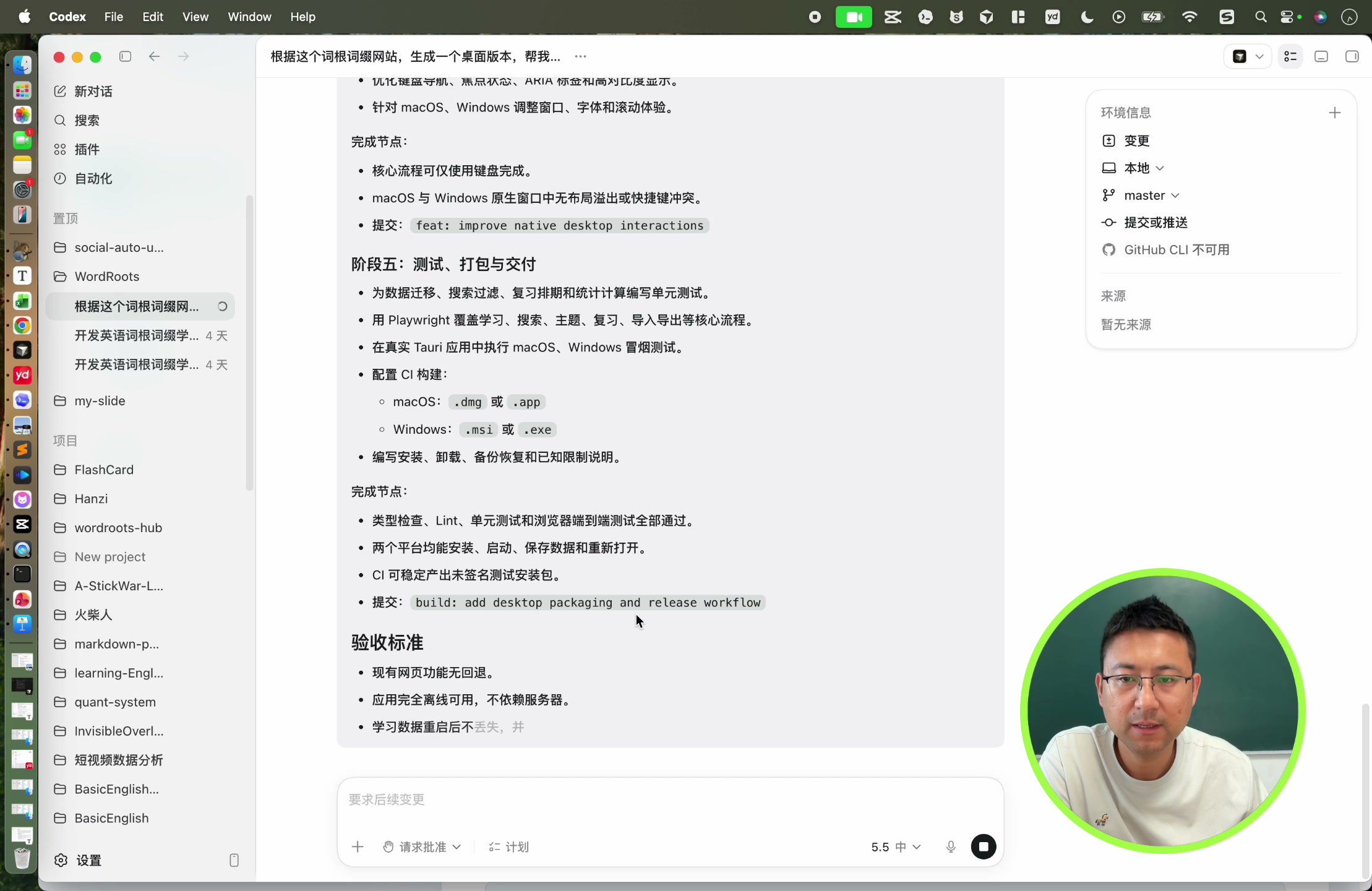The width and height of the screenshot is (1372, 891).
Task: Add attachment with plus icon
Action: click(358, 847)
